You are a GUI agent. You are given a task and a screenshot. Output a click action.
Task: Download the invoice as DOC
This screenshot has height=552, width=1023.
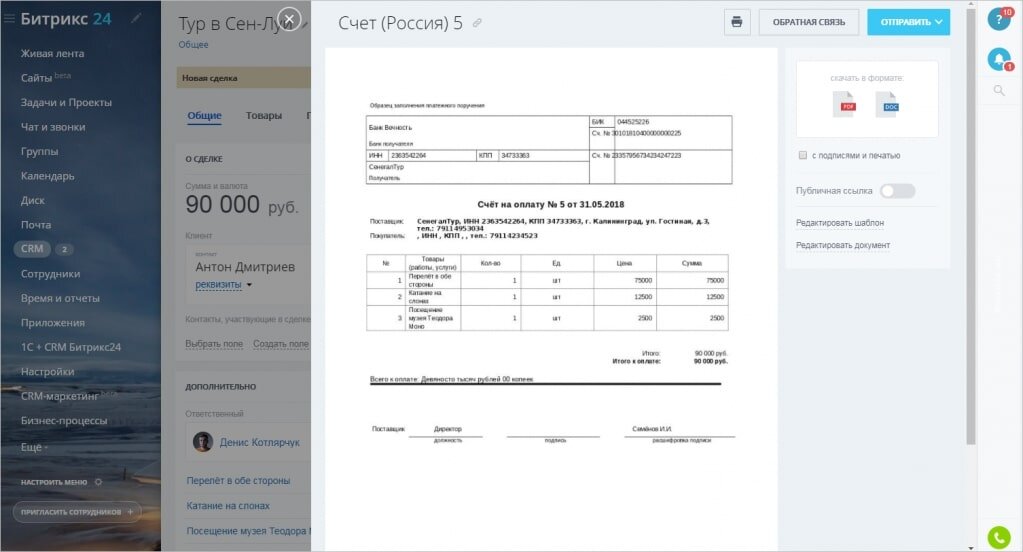coord(889,104)
